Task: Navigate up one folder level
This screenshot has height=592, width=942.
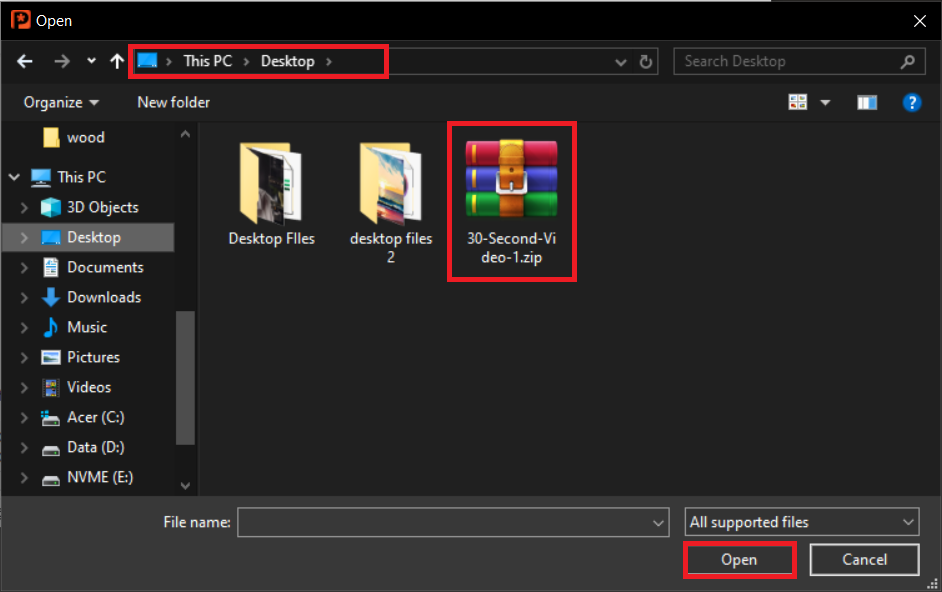Action: (x=116, y=61)
